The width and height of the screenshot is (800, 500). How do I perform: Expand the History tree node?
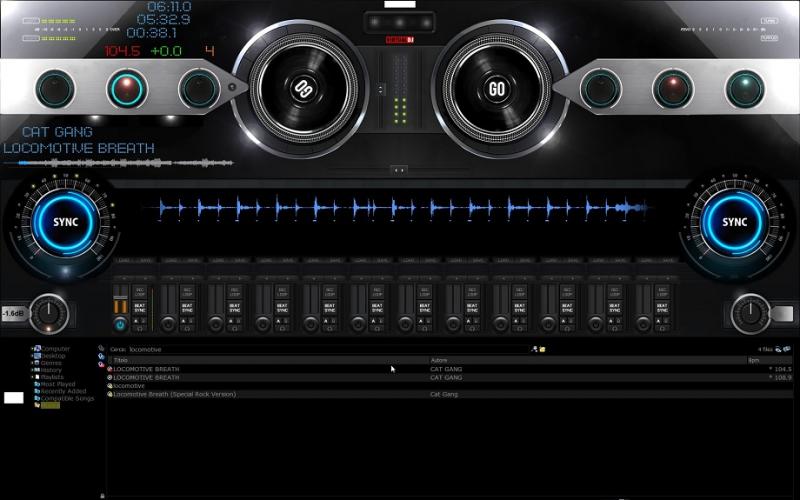(32, 370)
